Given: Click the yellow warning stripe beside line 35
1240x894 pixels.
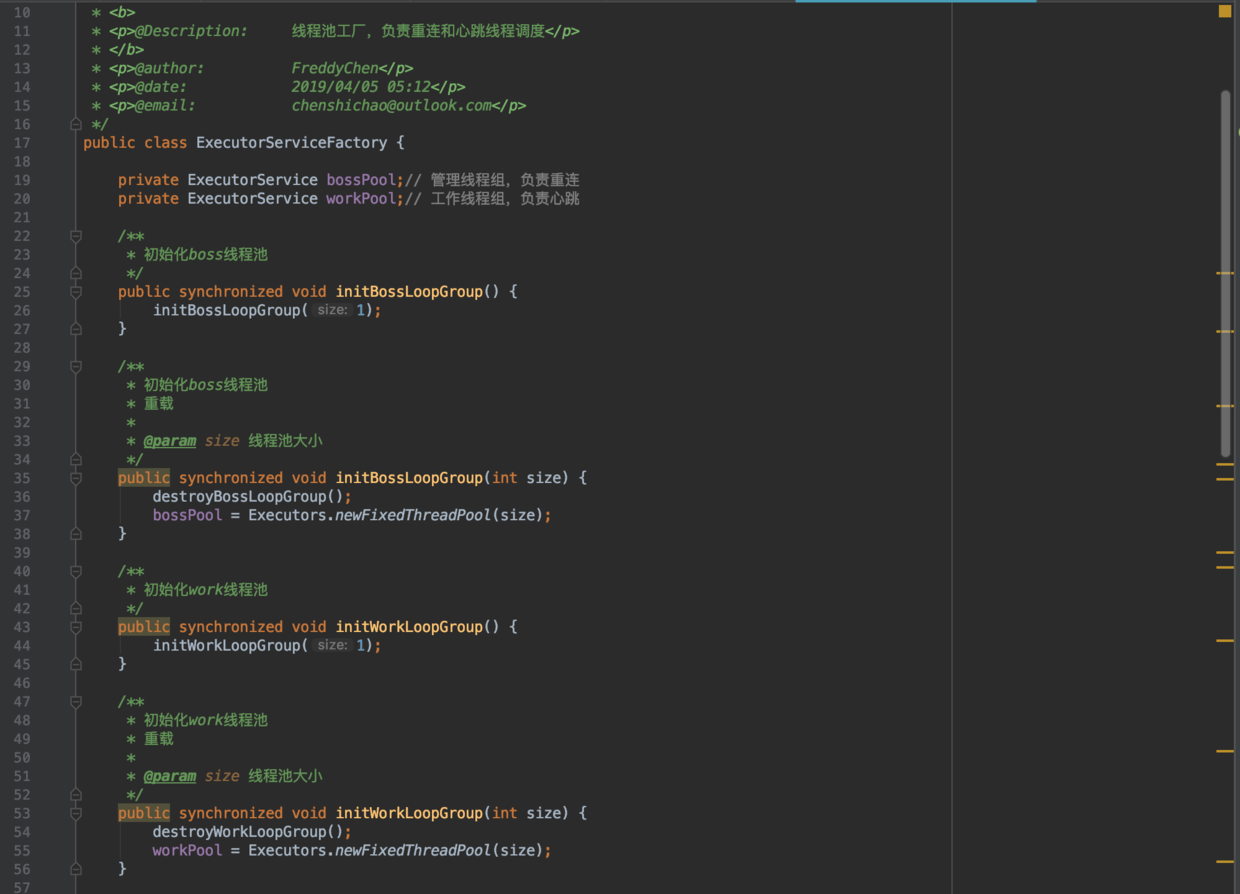Looking at the screenshot, I should 1222,478.
